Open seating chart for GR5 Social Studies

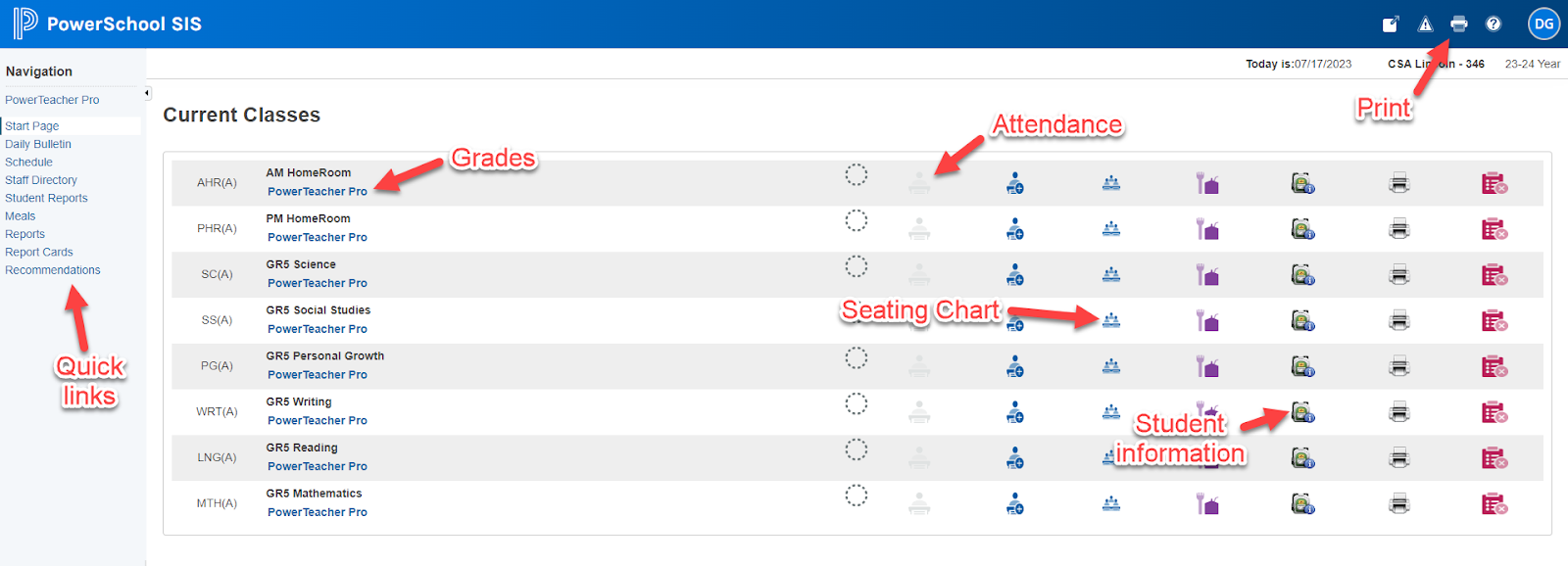pyautogui.click(x=1111, y=320)
